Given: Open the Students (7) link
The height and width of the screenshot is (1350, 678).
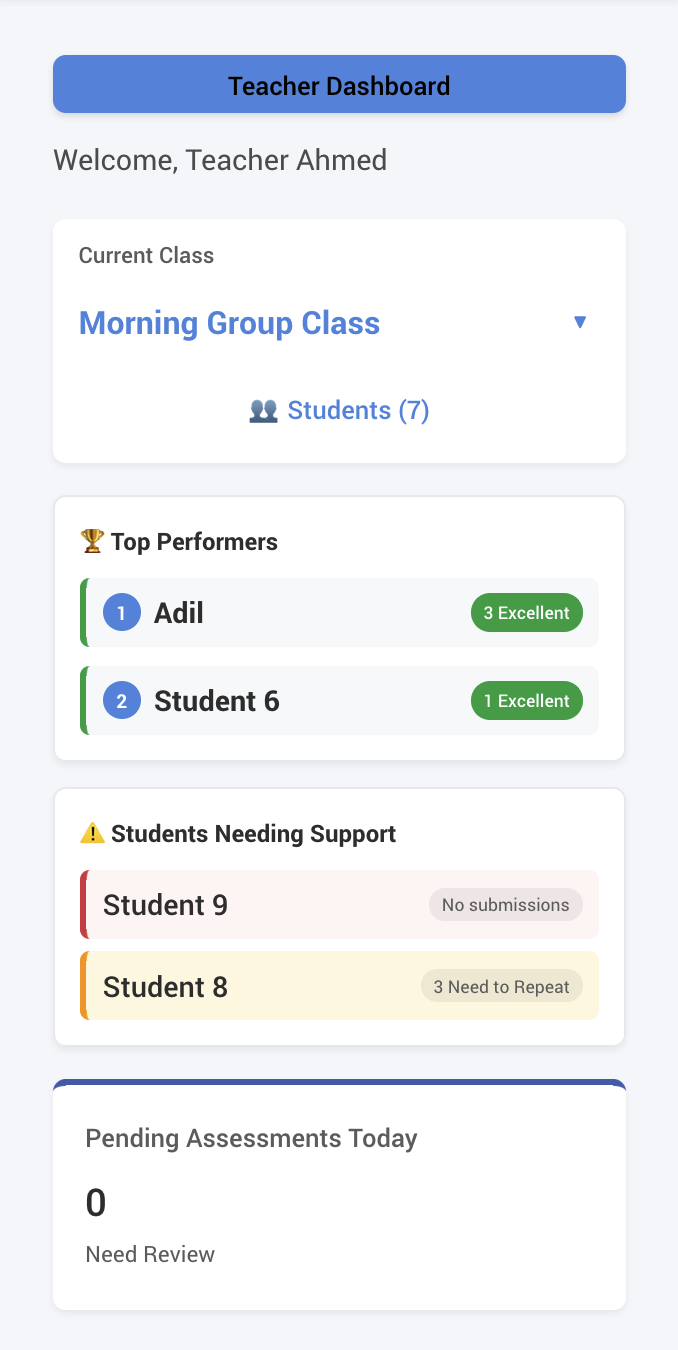Looking at the screenshot, I should 358,410.
